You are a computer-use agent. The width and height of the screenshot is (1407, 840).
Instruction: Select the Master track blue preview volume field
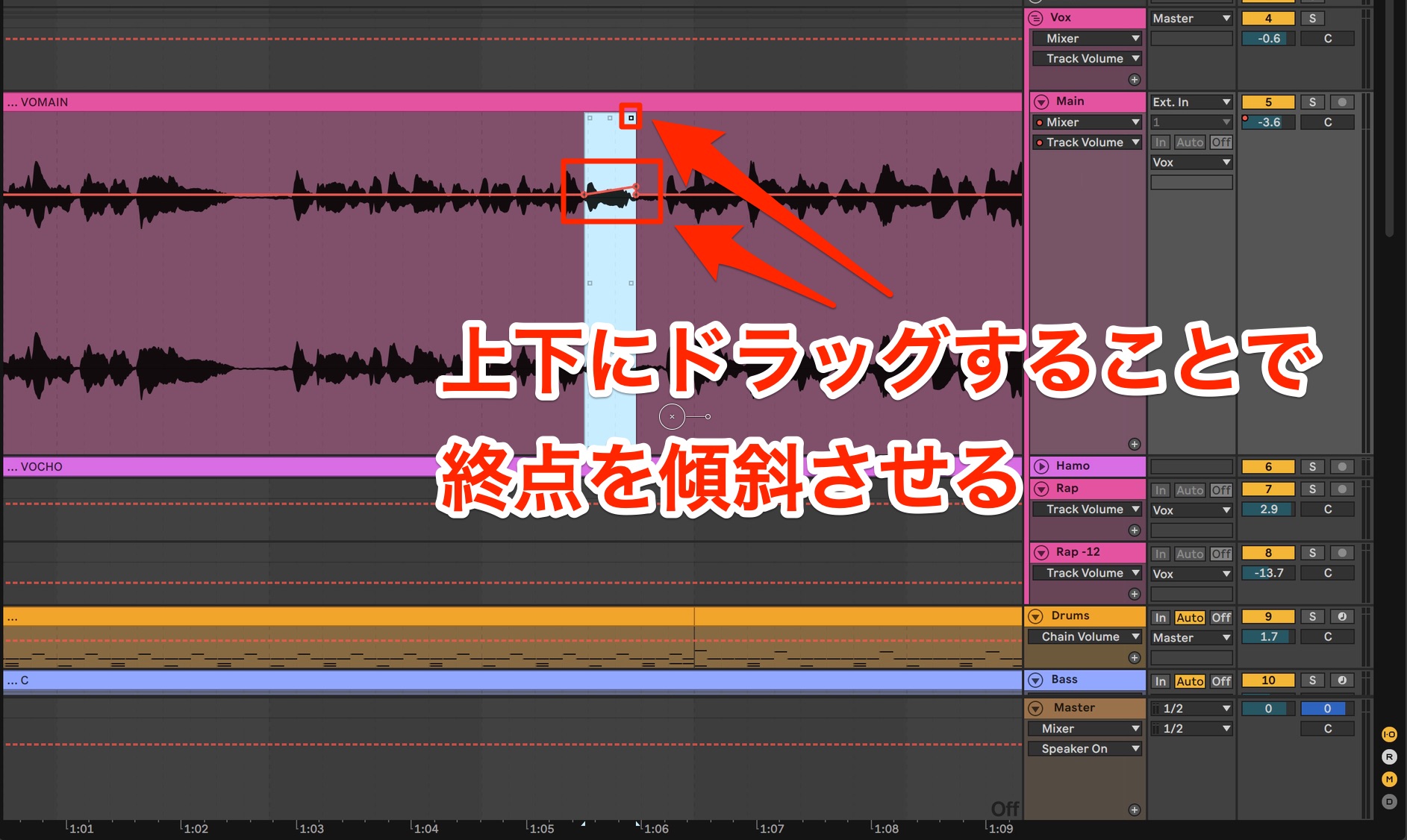[x=1327, y=709]
